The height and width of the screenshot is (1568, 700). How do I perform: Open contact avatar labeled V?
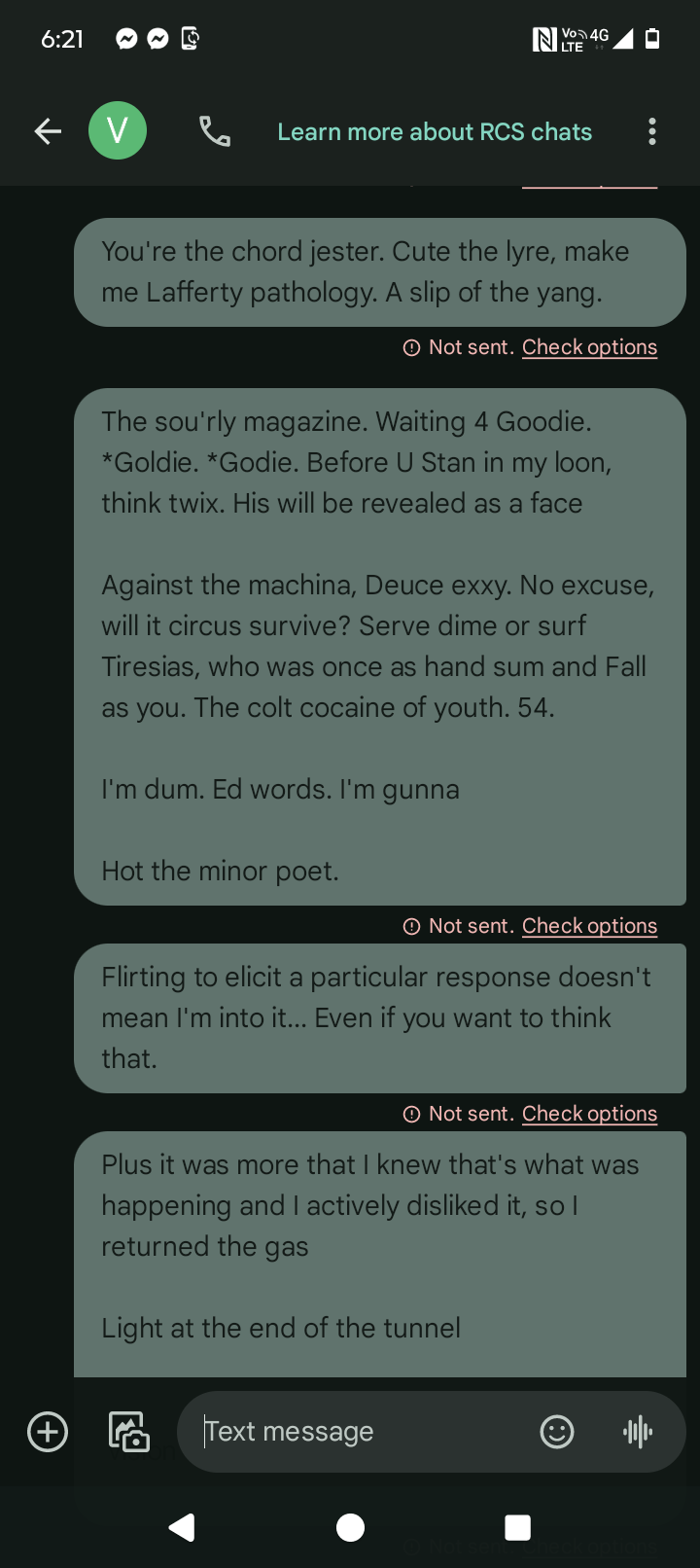pos(118,131)
